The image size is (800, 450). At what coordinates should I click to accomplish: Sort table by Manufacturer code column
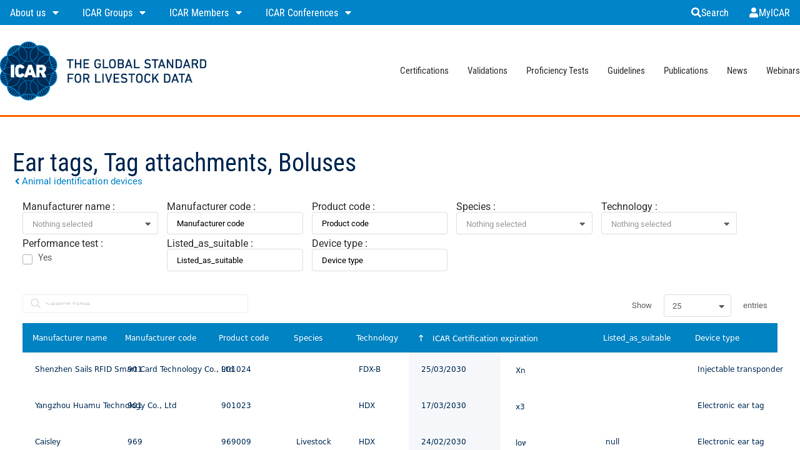(160, 338)
